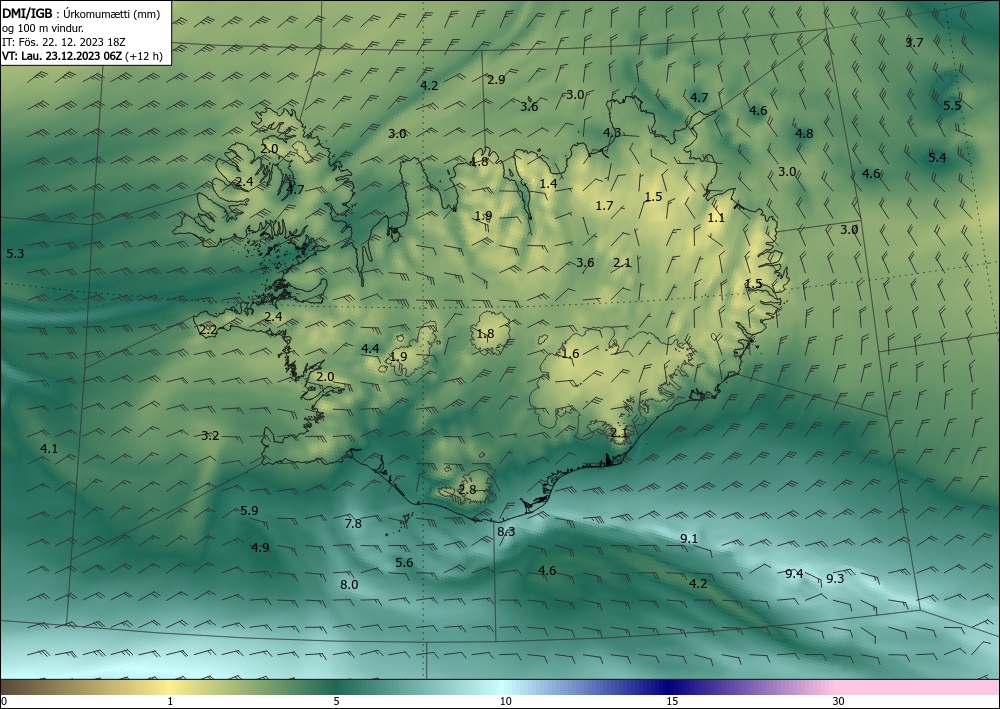Click the 1.1 value in east Iceland
This screenshot has height=709, width=1000.
[x=716, y=217]
